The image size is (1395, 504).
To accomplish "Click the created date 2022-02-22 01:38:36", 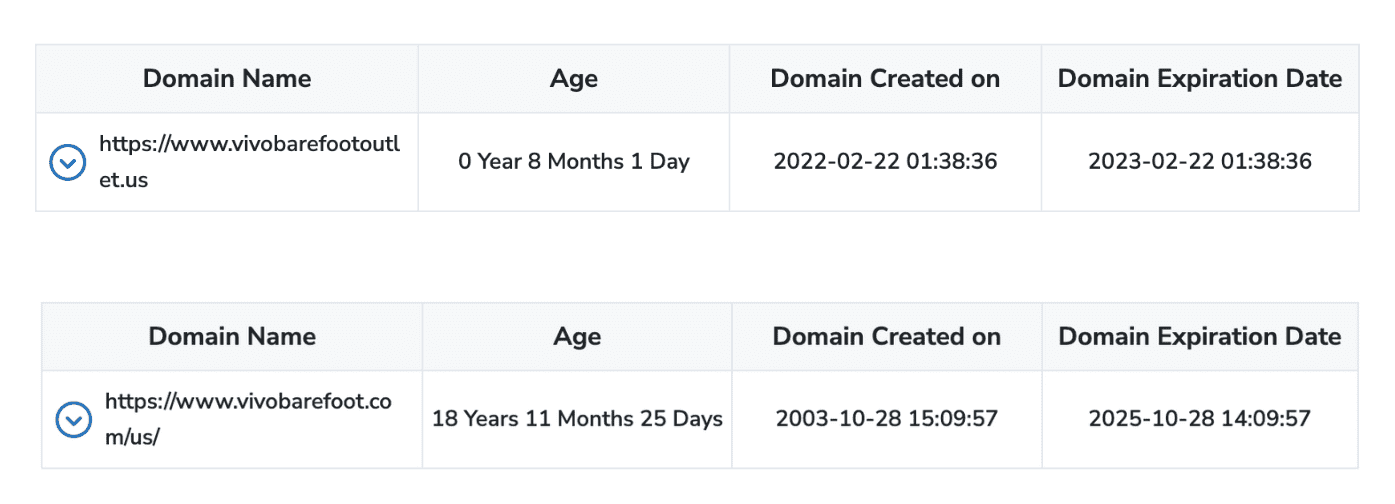I will click(x=885, y=162).
